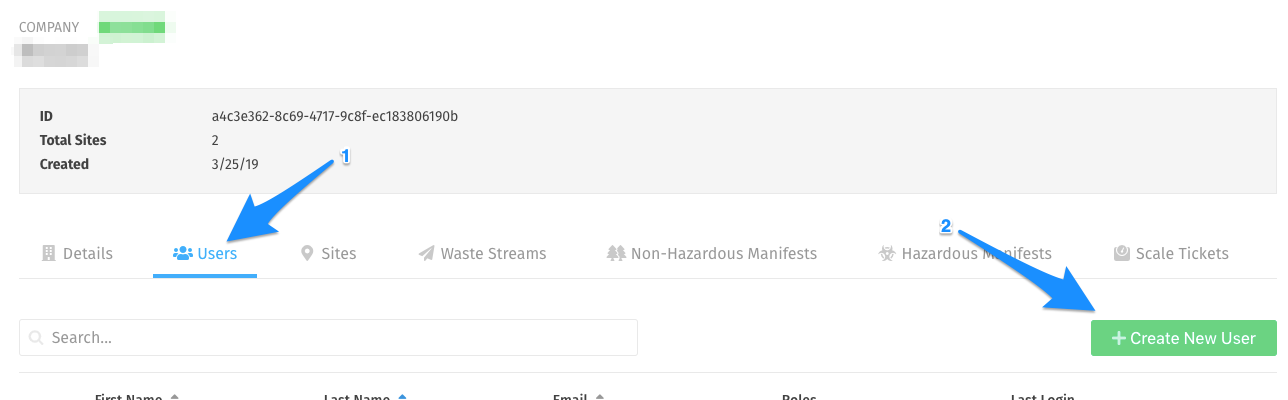Click the scale icon beside Scale Tickets
The width and height of the screenshot is (1288, 400).
click(x=1122, y=253)
